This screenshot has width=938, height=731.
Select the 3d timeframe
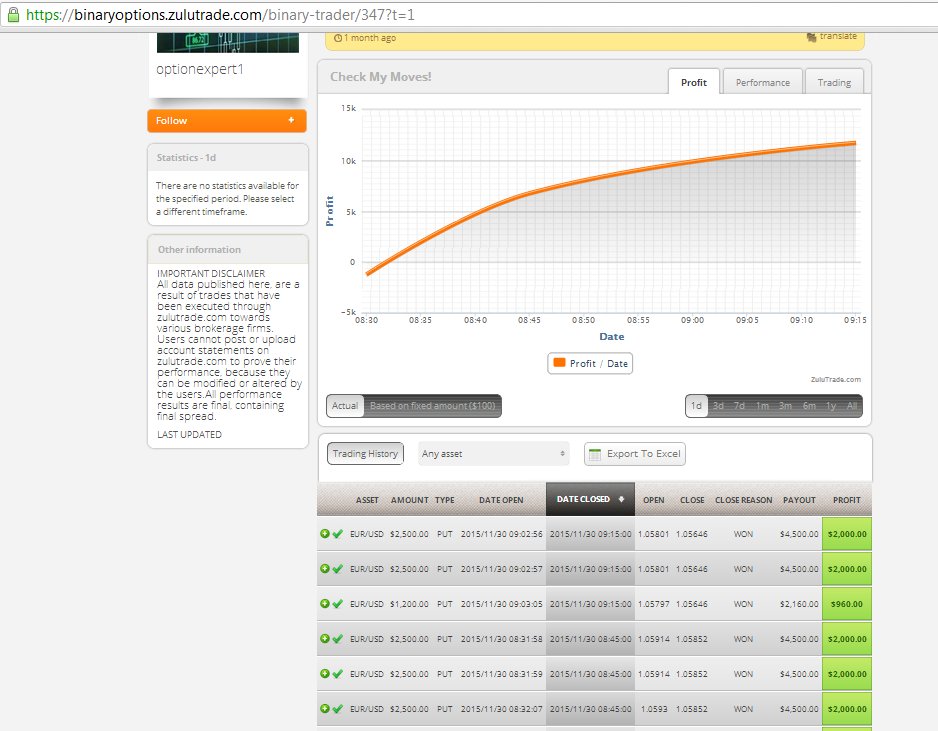718,406
